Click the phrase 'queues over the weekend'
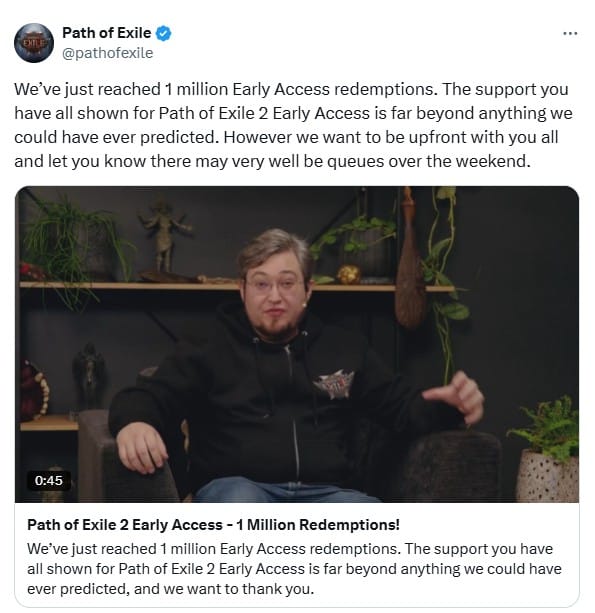 [428, 161]
